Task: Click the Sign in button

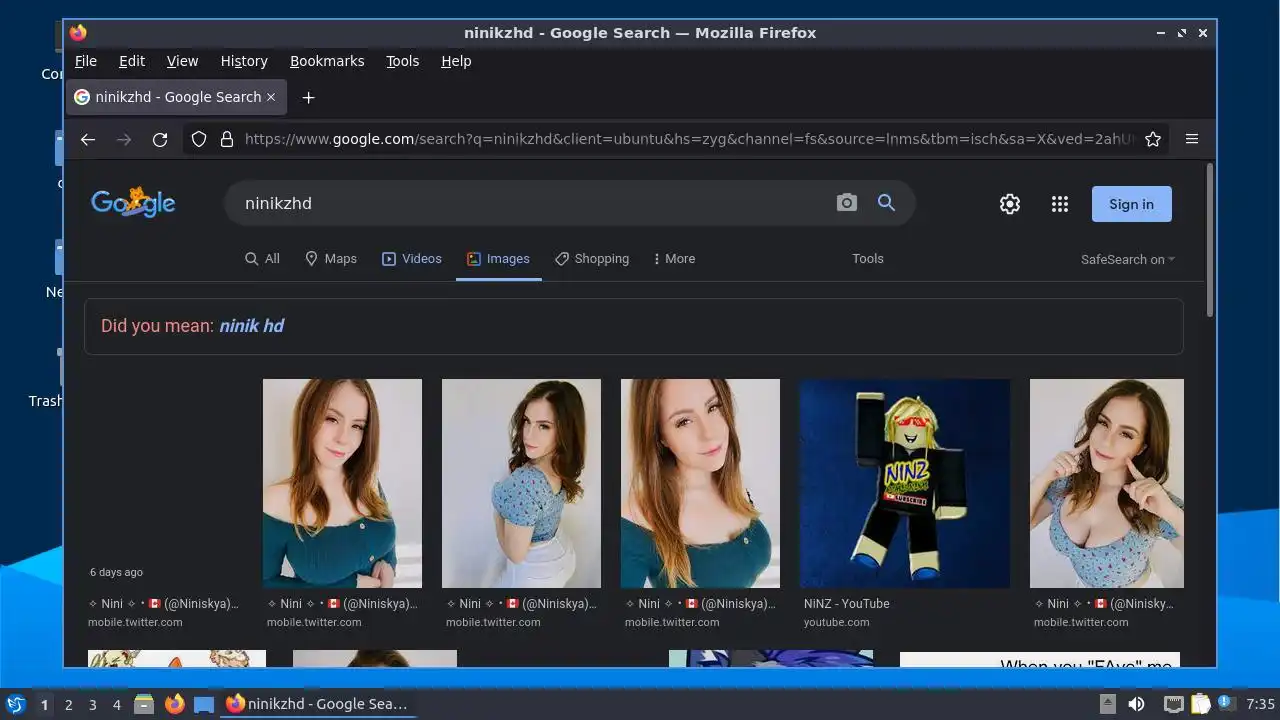Action: (x=1131, y=204)
